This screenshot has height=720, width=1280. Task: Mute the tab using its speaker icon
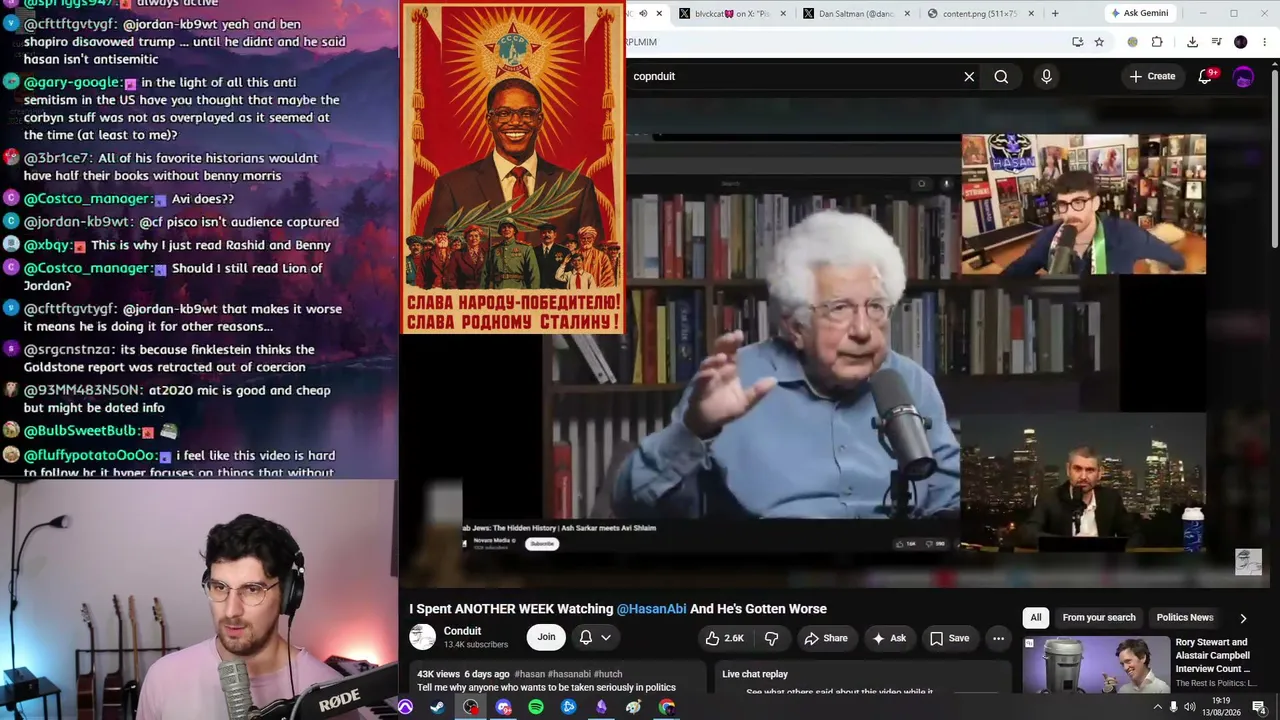643,14
